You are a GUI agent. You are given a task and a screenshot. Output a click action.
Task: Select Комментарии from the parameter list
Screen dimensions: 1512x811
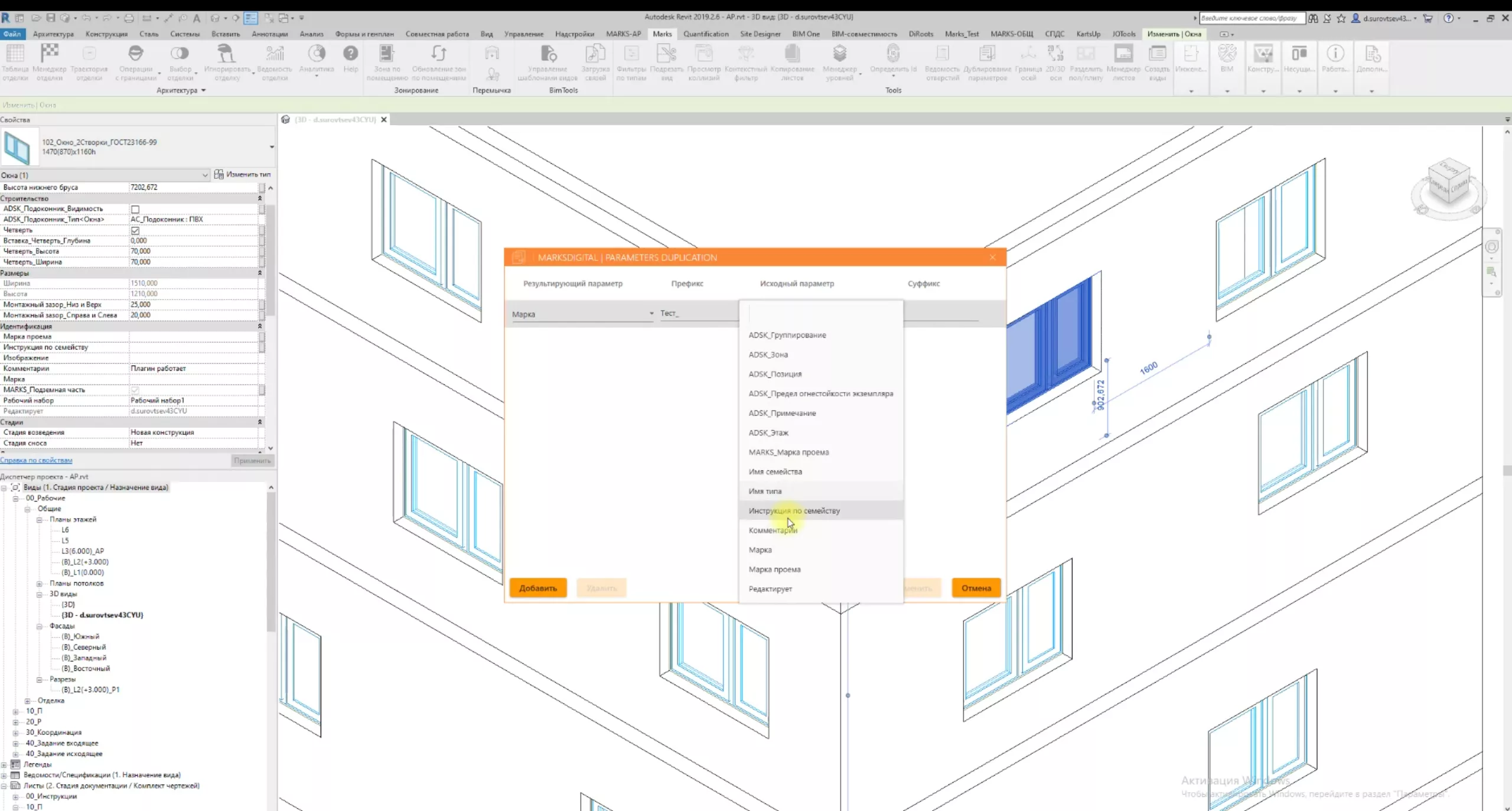coord(773,530)
